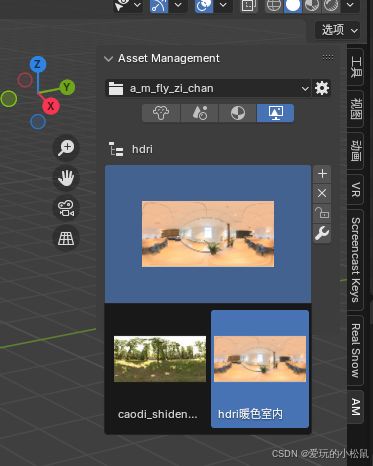
Task: Switch to rendered viewport shading
Action: pyautogui.click(x=331, y=6)
